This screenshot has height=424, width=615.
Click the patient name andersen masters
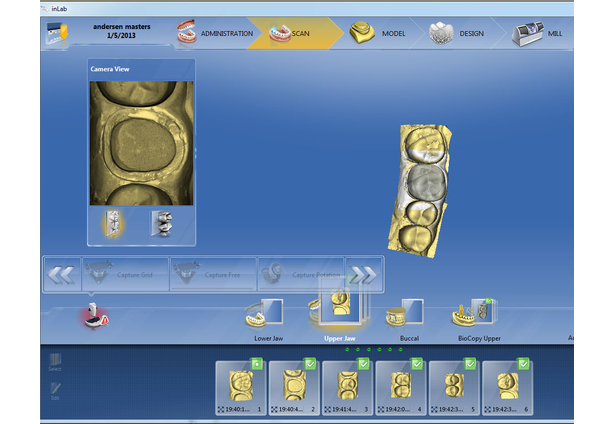coord(122,27)
